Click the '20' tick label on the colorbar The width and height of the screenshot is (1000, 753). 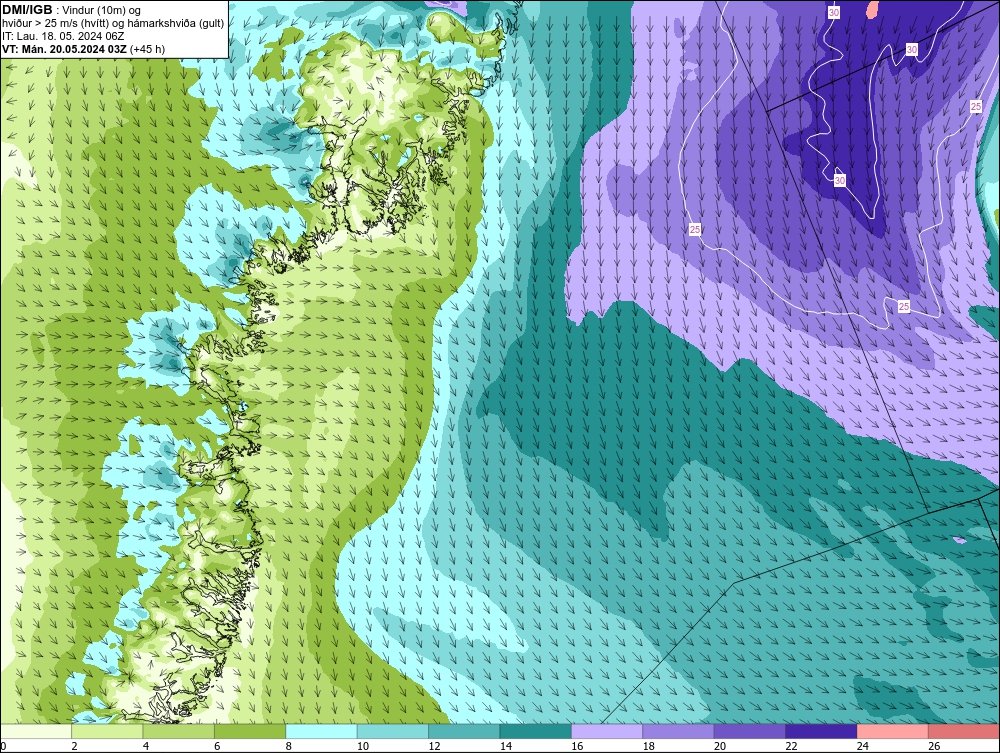pyautogui.click(x=720, y=746)
